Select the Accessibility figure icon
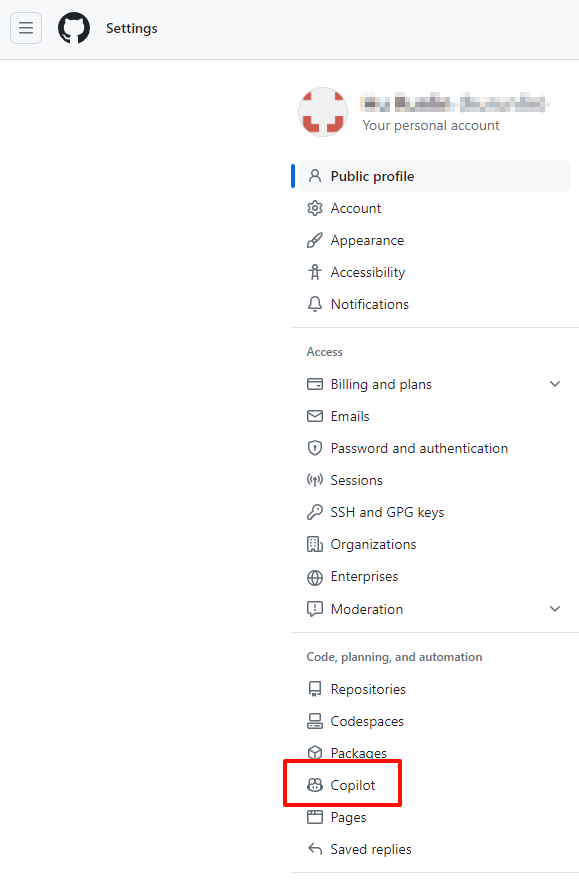 click(x=315, y=272)
